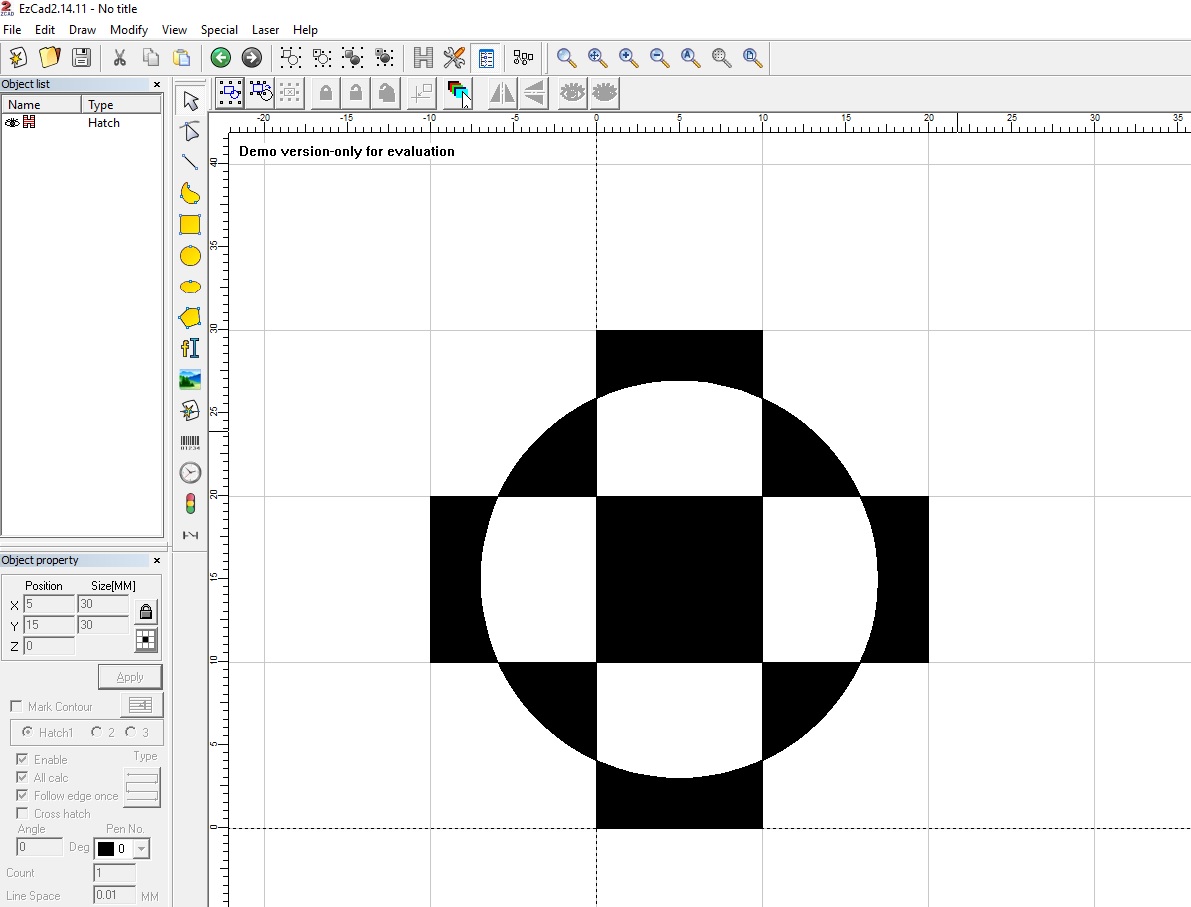Close the Object list panel

point(156,84)
